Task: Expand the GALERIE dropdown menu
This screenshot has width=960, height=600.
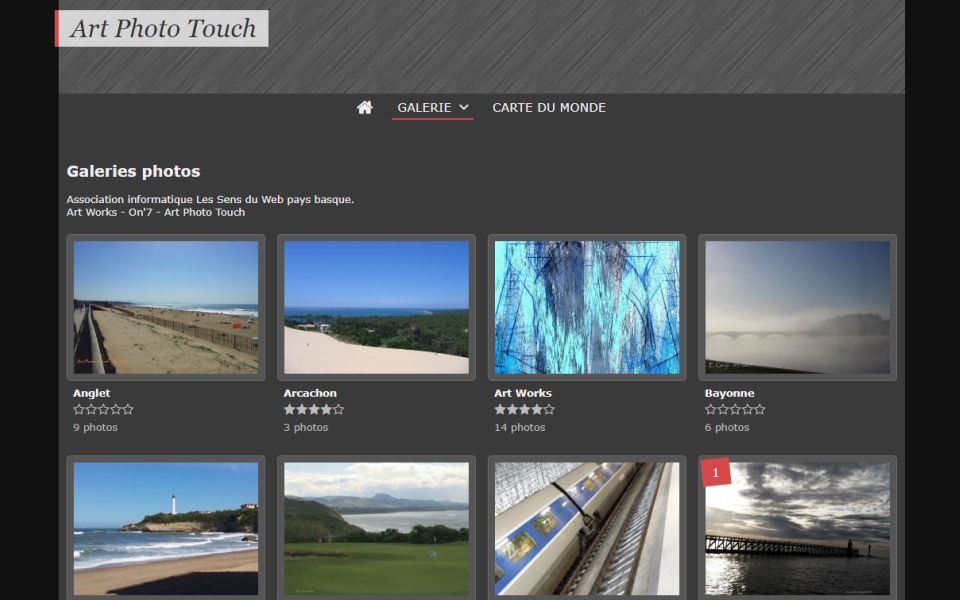Action: tap(432, 107)
